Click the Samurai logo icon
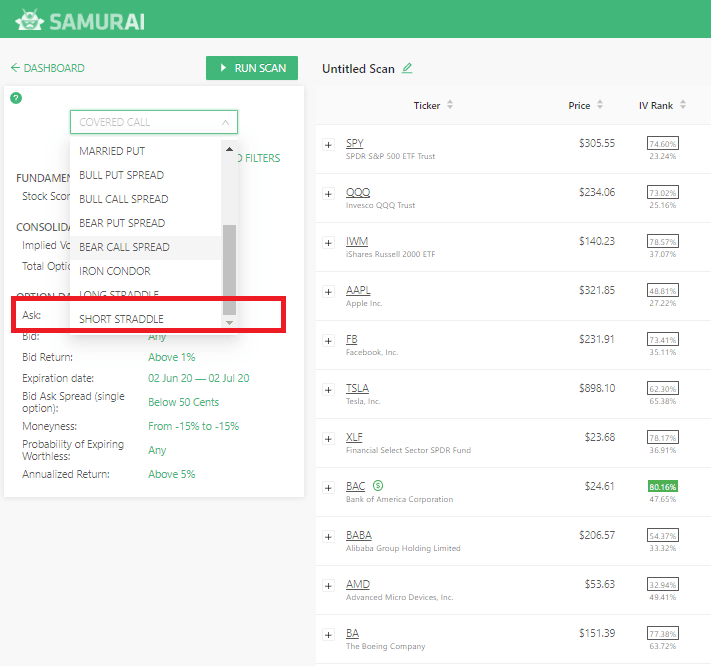This screenshot has height=666, width=713. tap(29, 20)
